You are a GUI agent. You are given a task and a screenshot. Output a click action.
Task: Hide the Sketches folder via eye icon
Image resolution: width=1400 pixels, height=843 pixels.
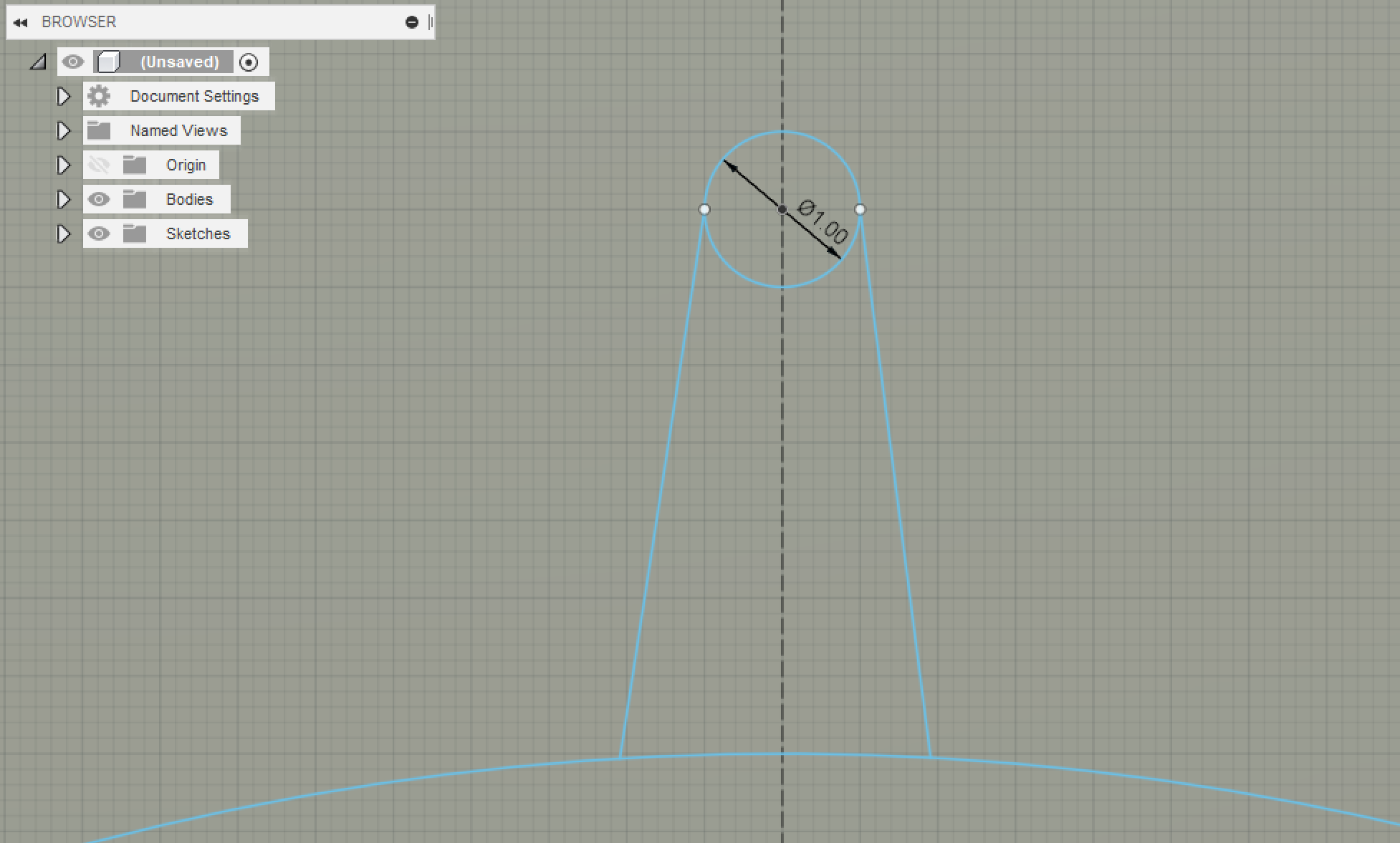pos(99,233)
